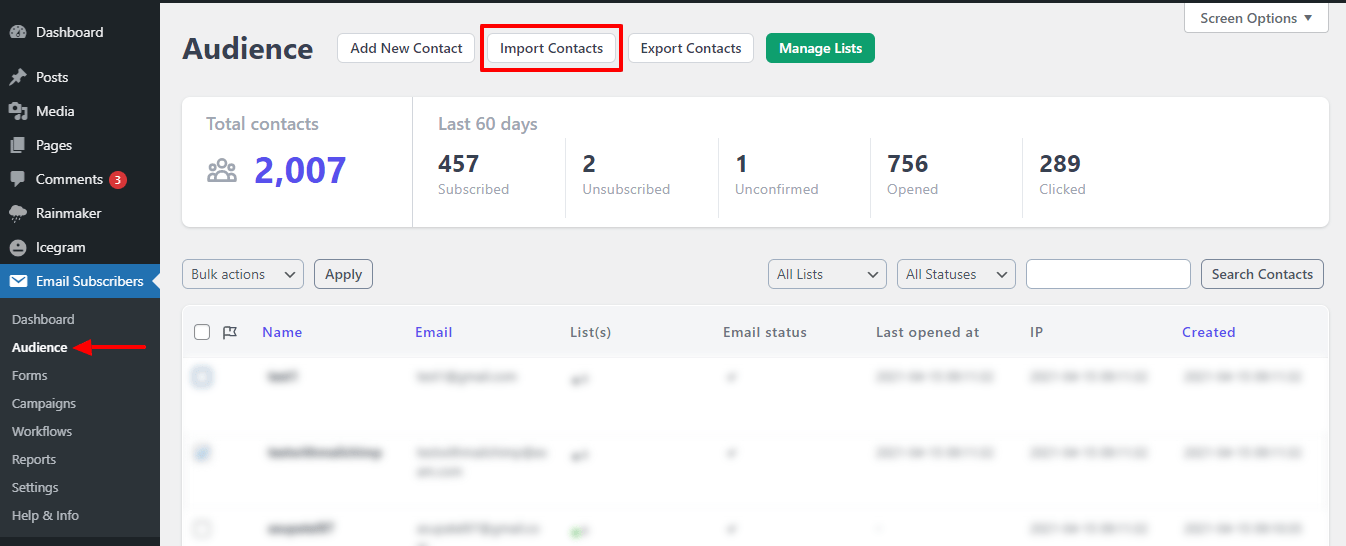Check the first contact row checkbox
Screen dimensions: 1346x546
point(202,377)
